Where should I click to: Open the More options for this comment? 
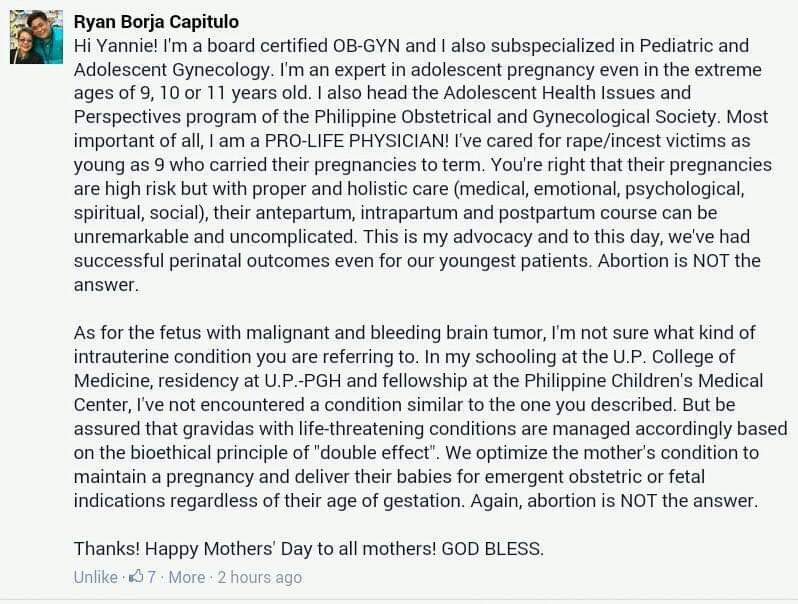click(x=187, y=577)
